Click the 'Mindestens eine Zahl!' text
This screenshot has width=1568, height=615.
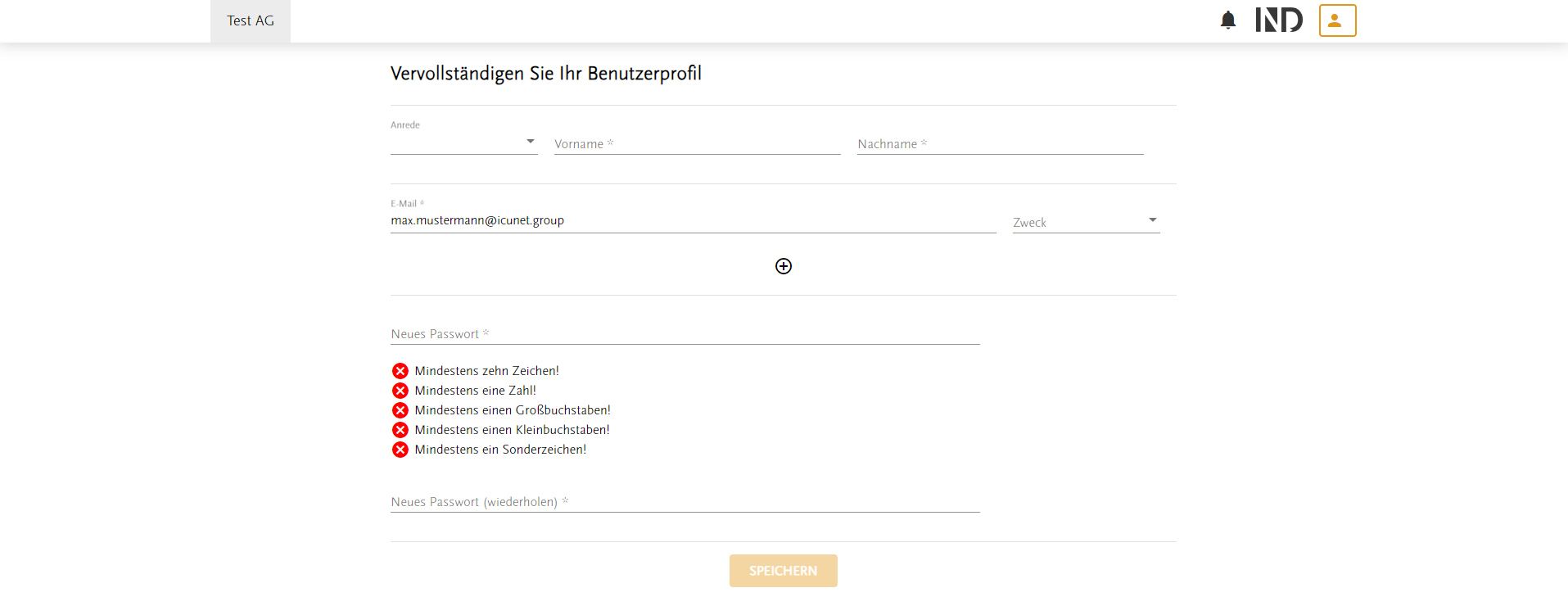pyautogui.click(x=476, y=391)
